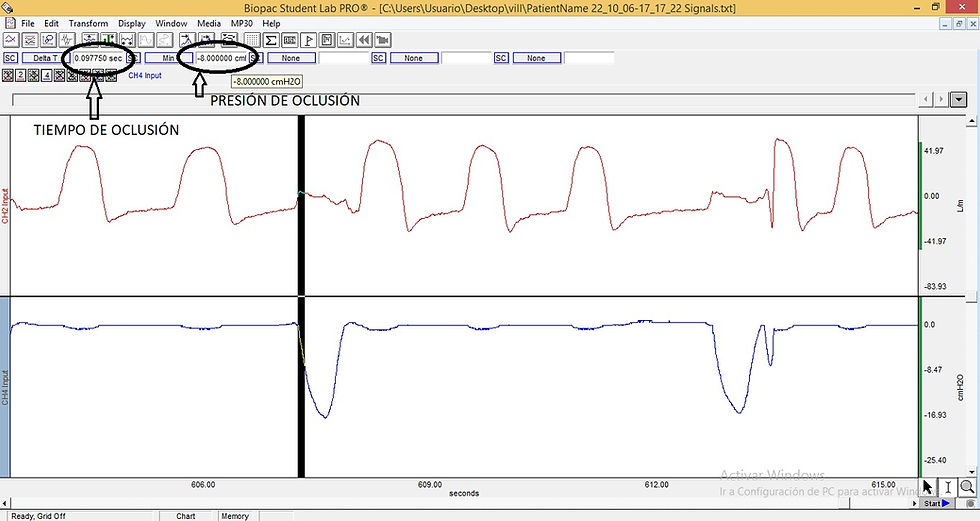Viewport: 980px width, 521px height.
Task: Click the overlapped waveform mode icon
Action: click(66, 40)
